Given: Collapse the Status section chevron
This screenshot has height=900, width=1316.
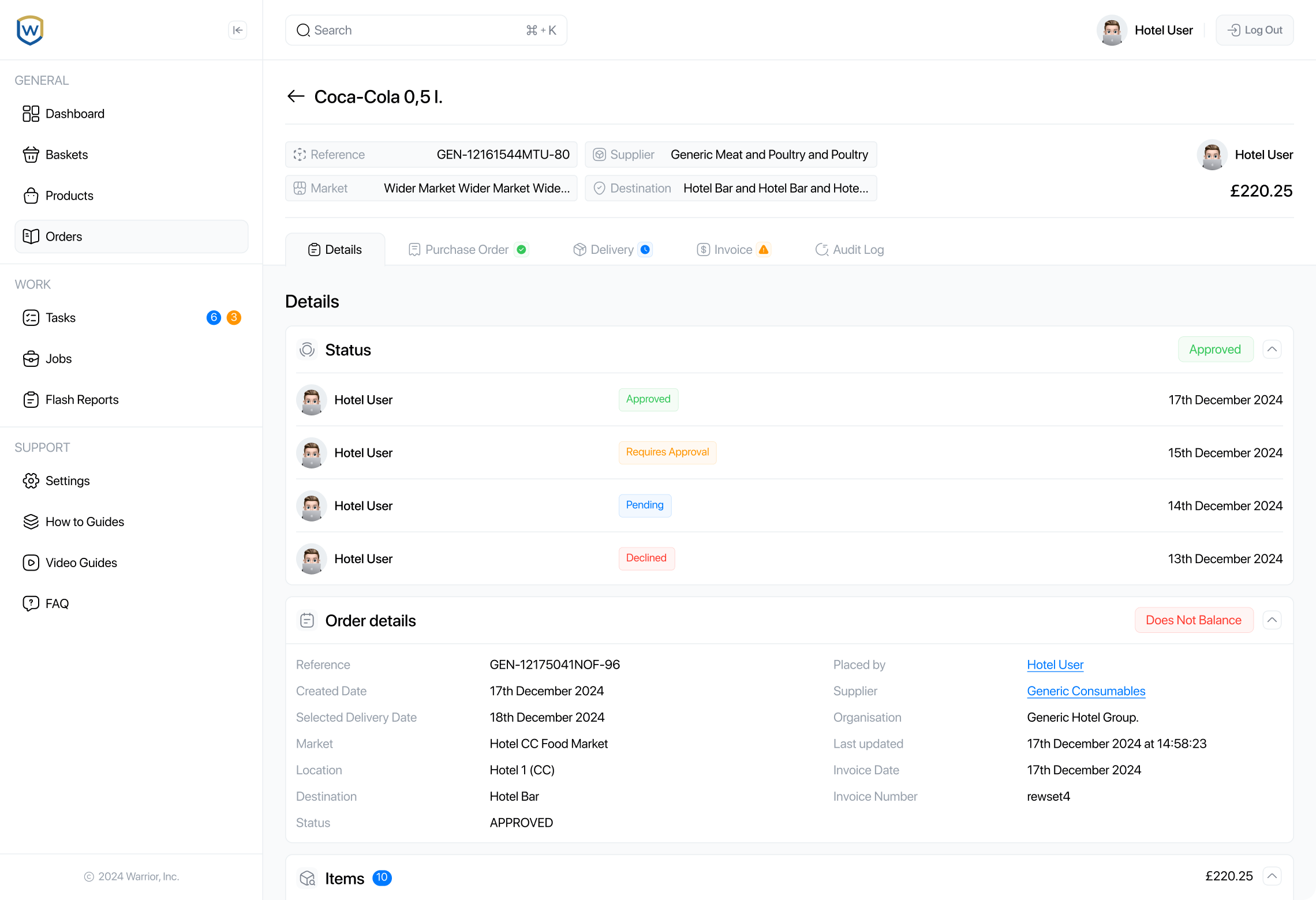Looking at the screenshot, I should (x=1272, y=350).
